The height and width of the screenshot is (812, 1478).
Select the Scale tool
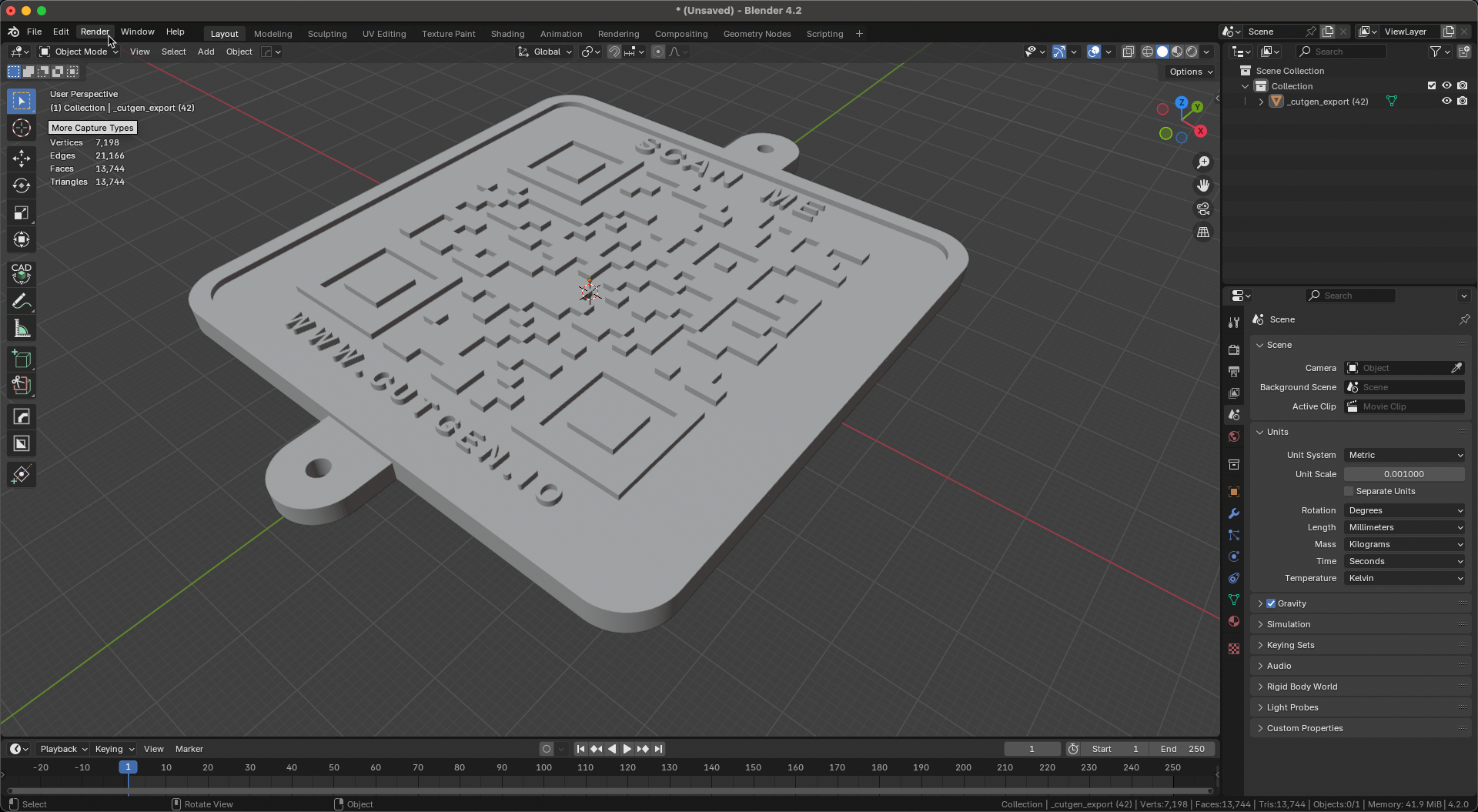tap(22, 213)
